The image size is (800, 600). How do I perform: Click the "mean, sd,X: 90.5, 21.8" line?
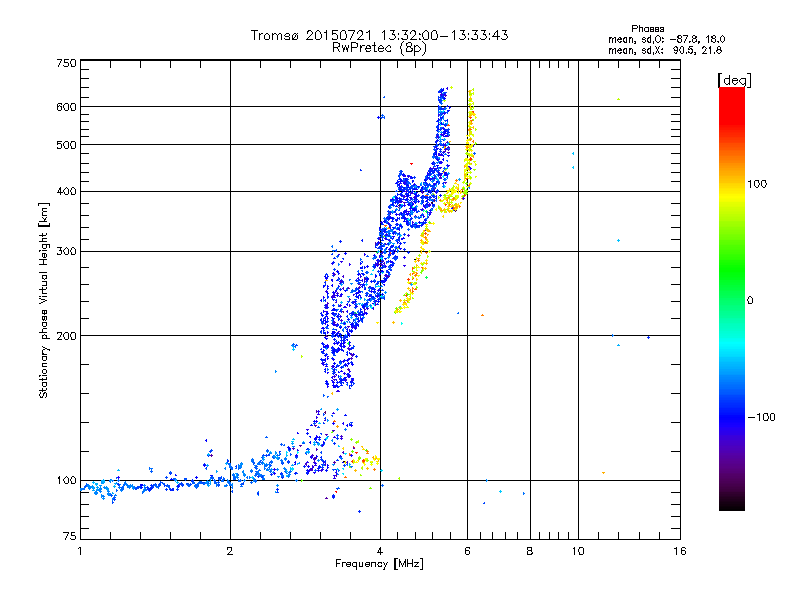[x=665, y=50]
